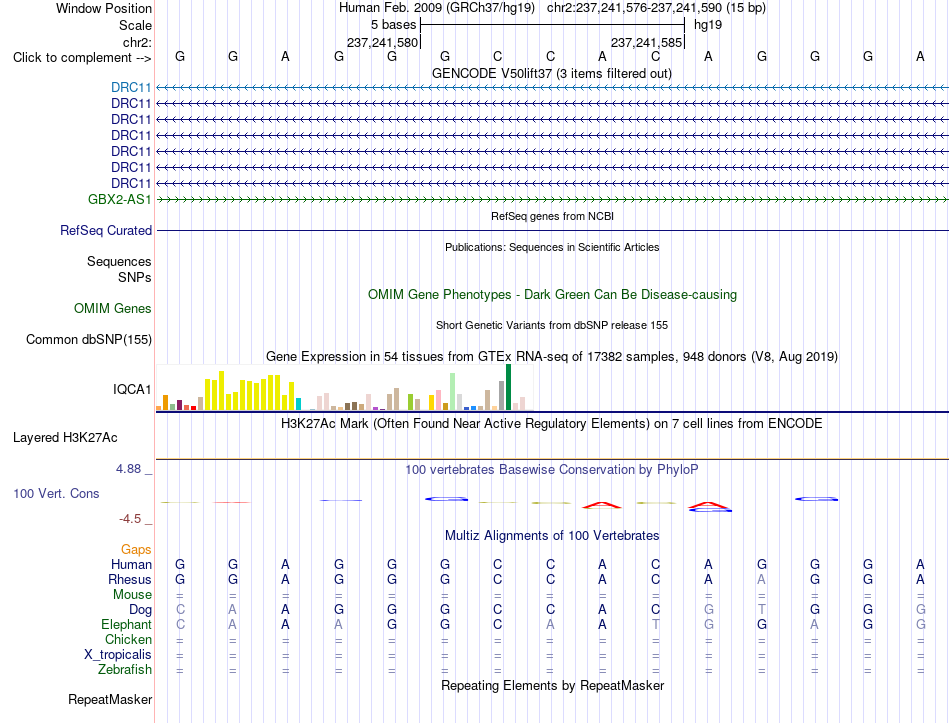Screen dimensions: 950x723
Task: Select the Sequences track label
Action: [119, 261]
